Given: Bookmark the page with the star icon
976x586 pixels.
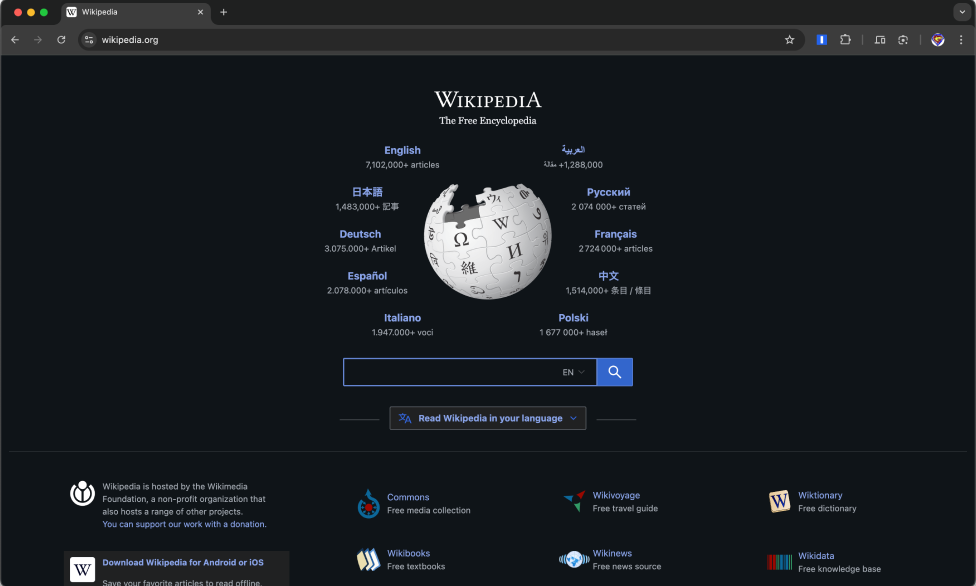Looking at the screenshot, I should pos(789,39).
